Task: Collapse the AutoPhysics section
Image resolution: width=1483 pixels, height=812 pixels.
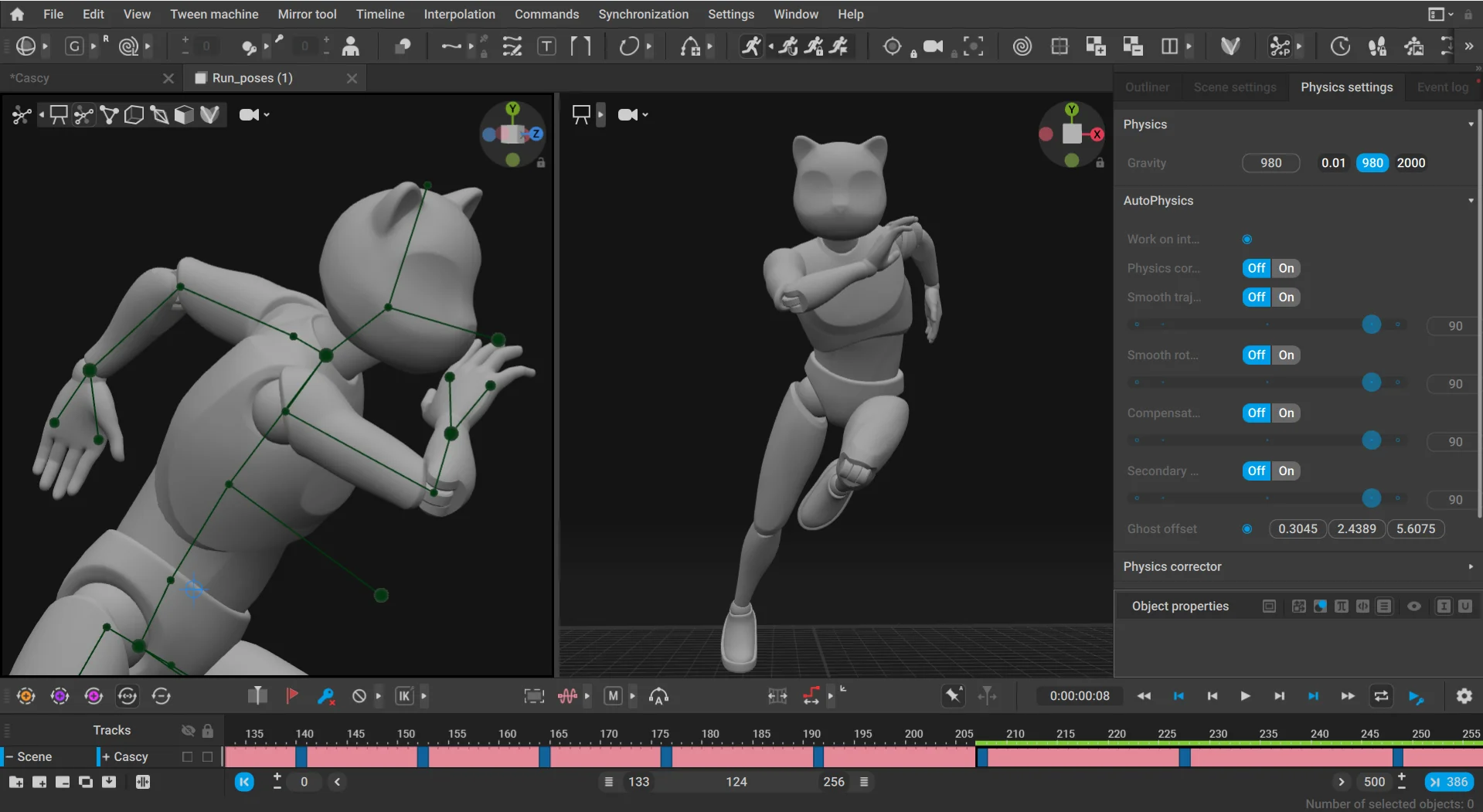Action: [x=1470, y=201]
